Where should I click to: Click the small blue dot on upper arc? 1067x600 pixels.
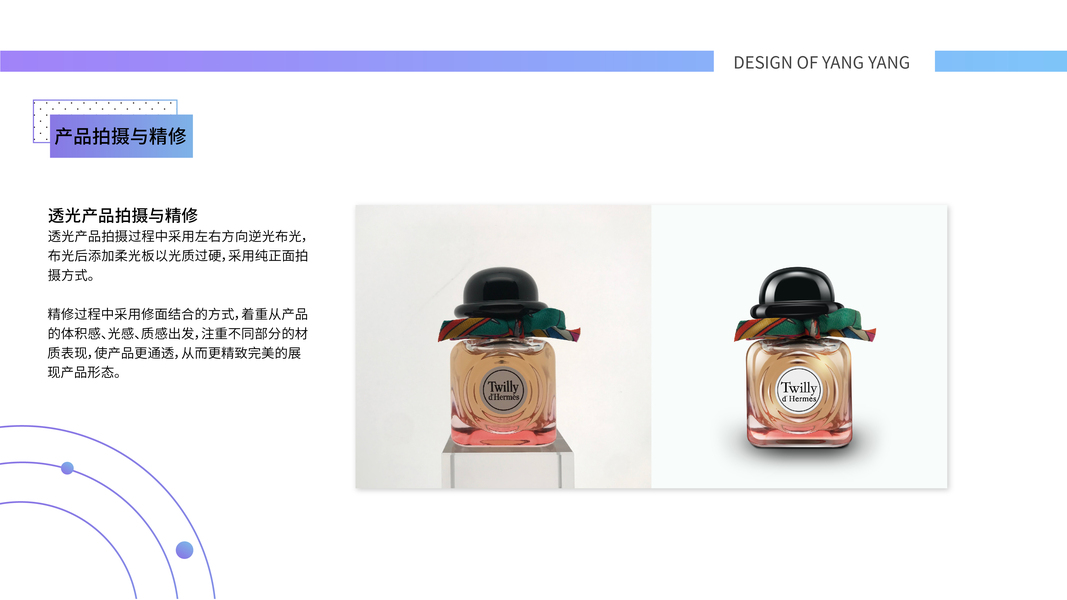coord(67,468)
